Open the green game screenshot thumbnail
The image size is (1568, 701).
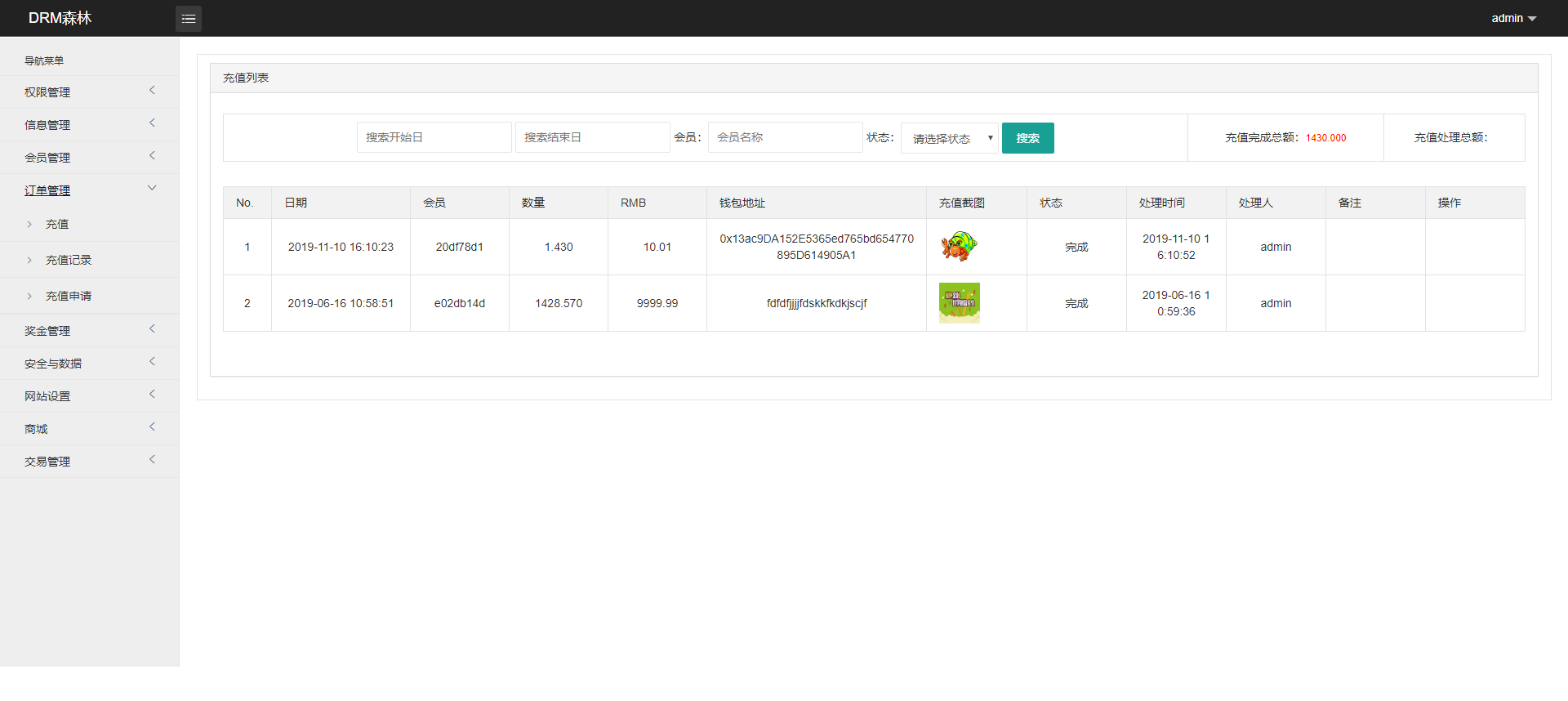pyautogui.click(x=959, y=303)
